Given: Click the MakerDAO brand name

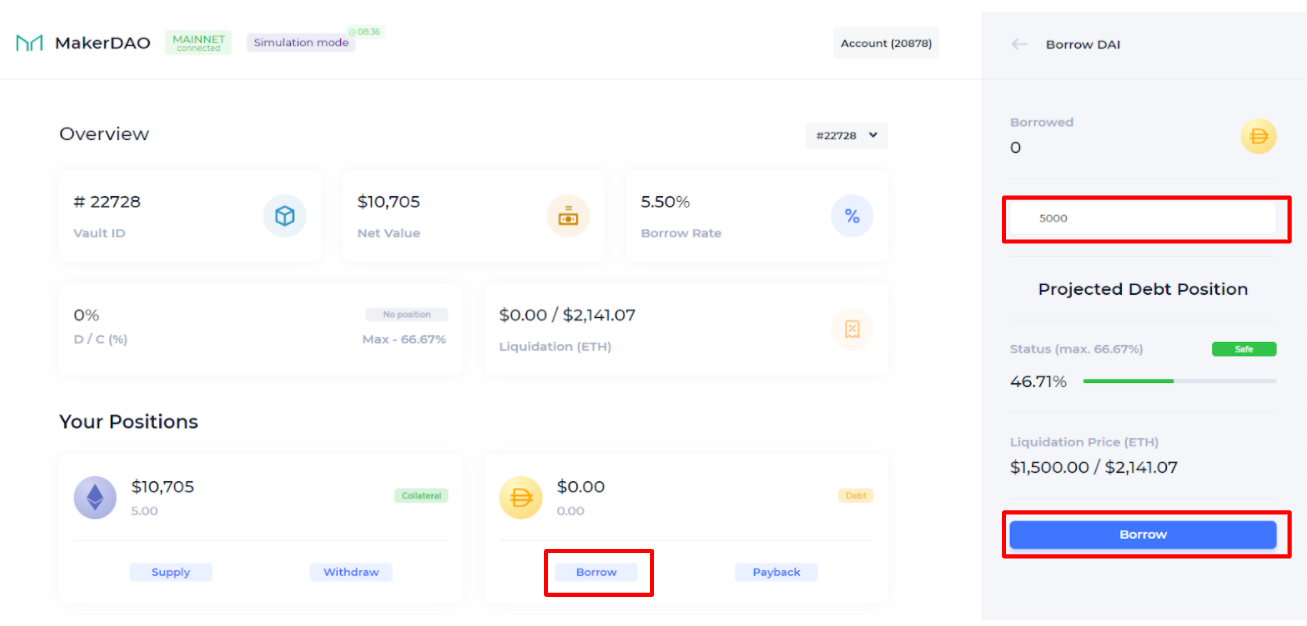Looking at the screenshot, I should pyautogui.click(x=103, y=43).
